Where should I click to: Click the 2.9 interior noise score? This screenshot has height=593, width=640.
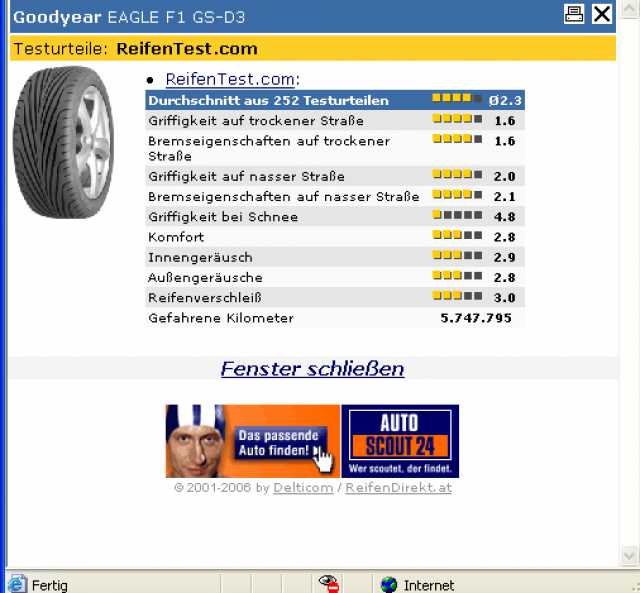point(504,257)
